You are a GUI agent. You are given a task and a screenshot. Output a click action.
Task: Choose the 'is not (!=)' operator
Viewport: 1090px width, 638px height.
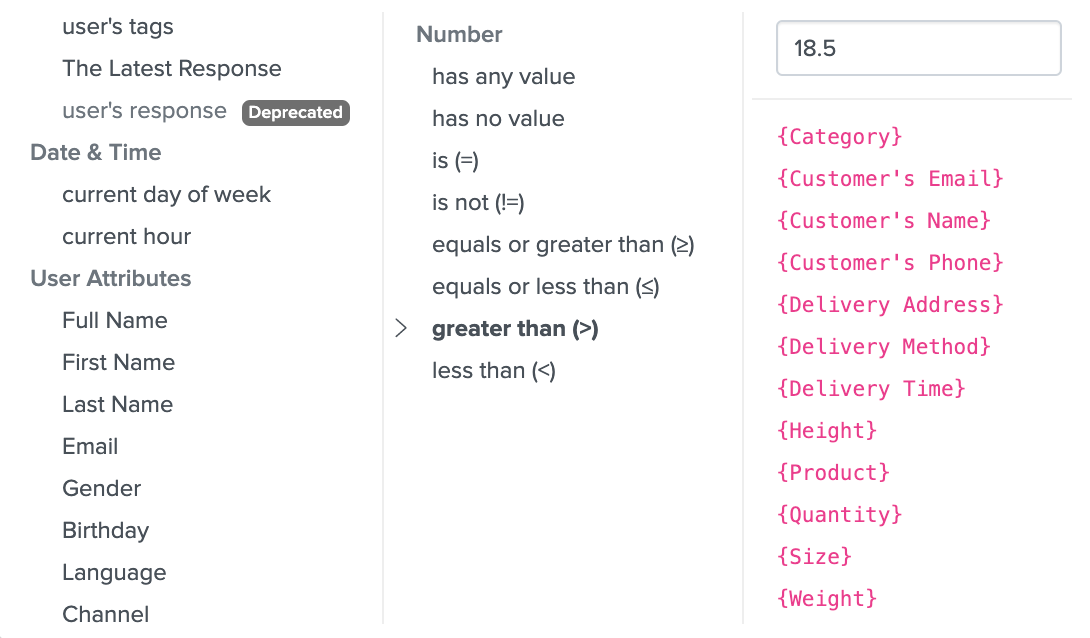coord(478,203)
